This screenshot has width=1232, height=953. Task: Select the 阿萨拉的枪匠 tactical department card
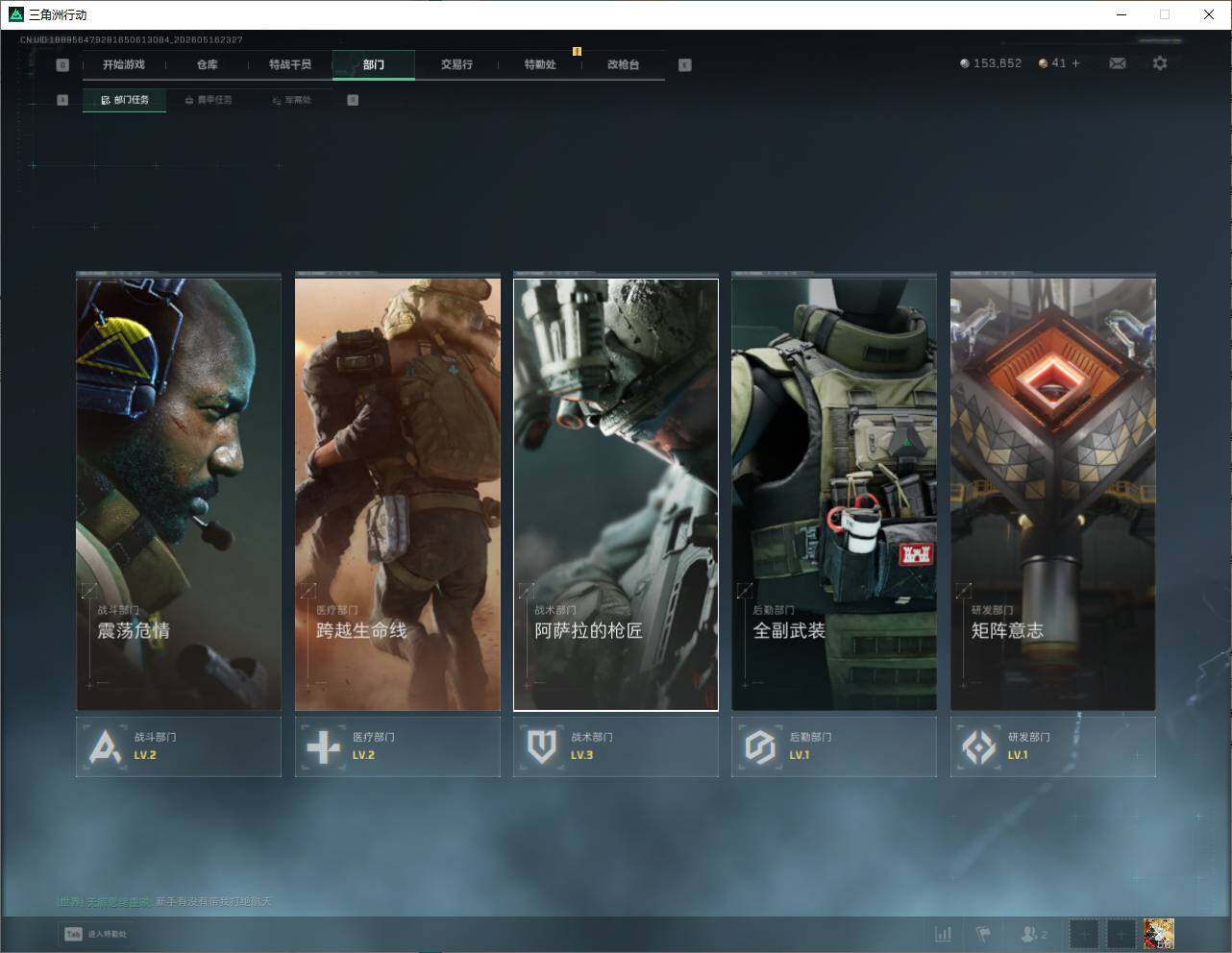pyautogui.click(x=616, y=494)
